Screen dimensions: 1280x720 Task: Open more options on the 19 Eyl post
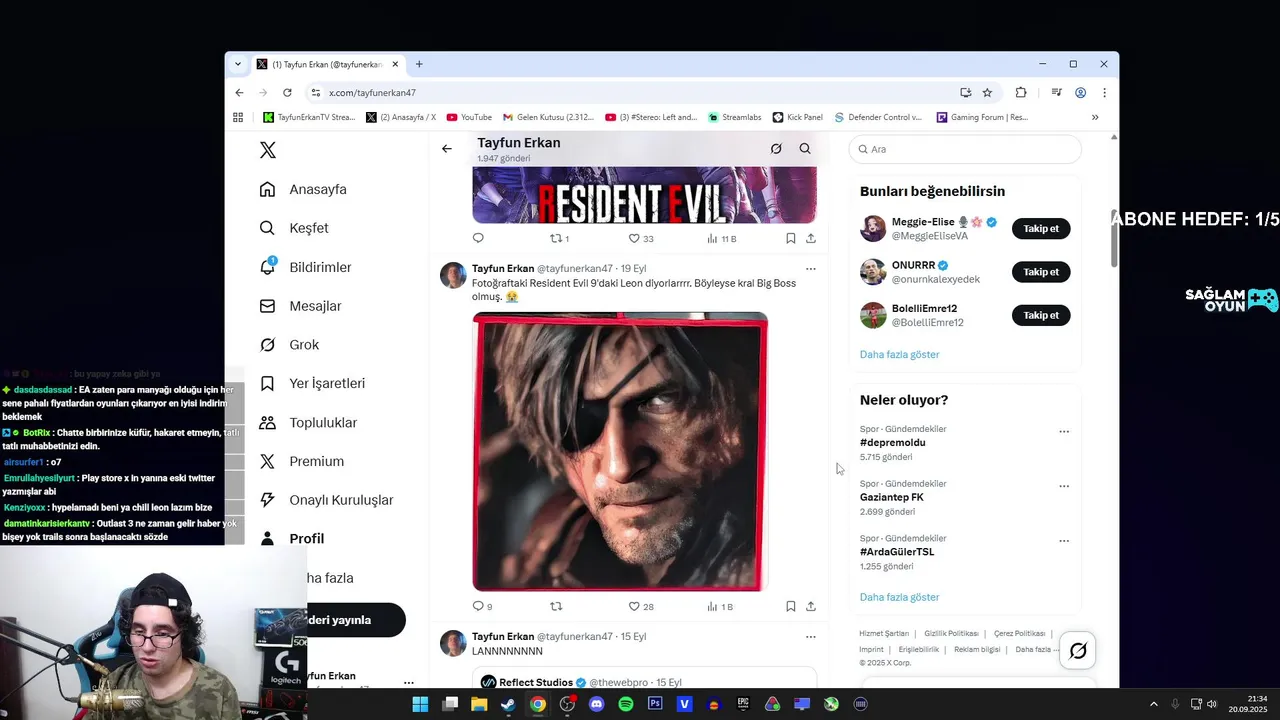point(811,269)
